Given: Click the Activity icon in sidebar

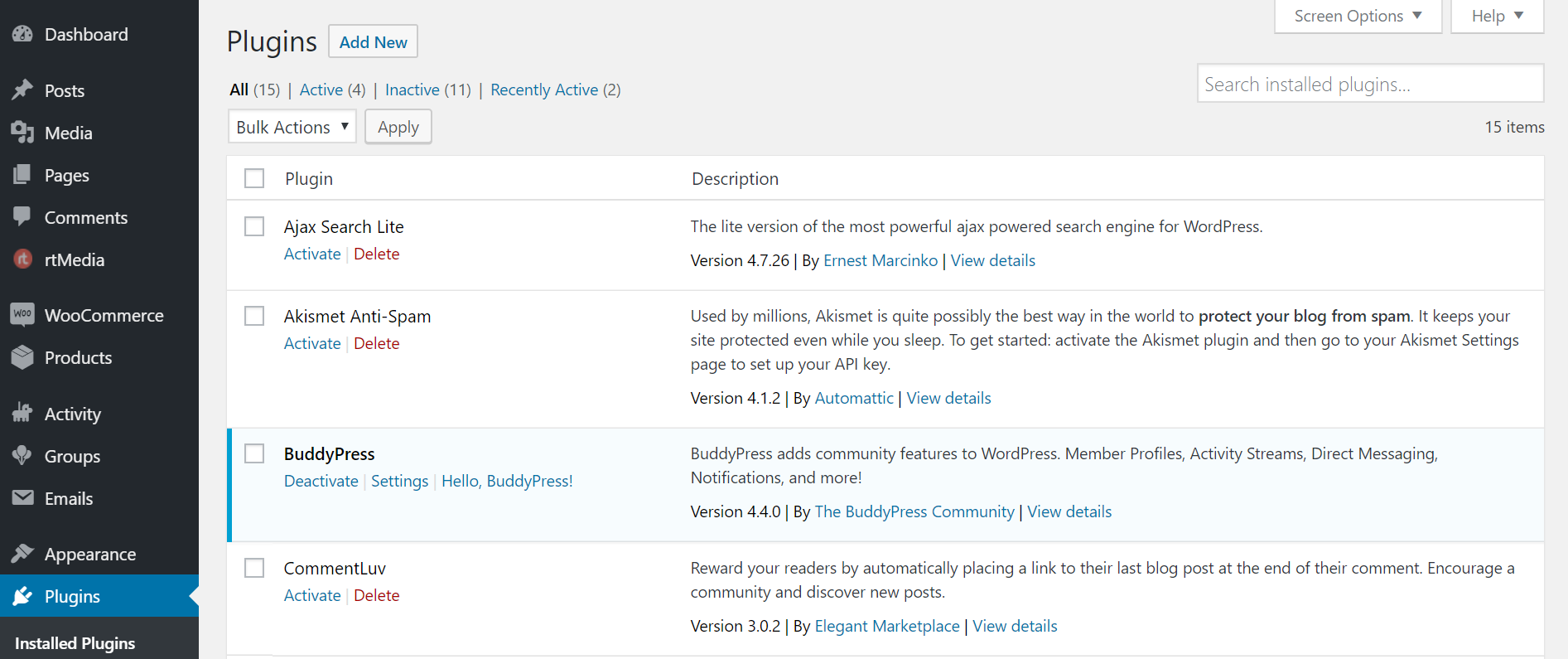Looking at the screenshot, I should click(22, 413).
